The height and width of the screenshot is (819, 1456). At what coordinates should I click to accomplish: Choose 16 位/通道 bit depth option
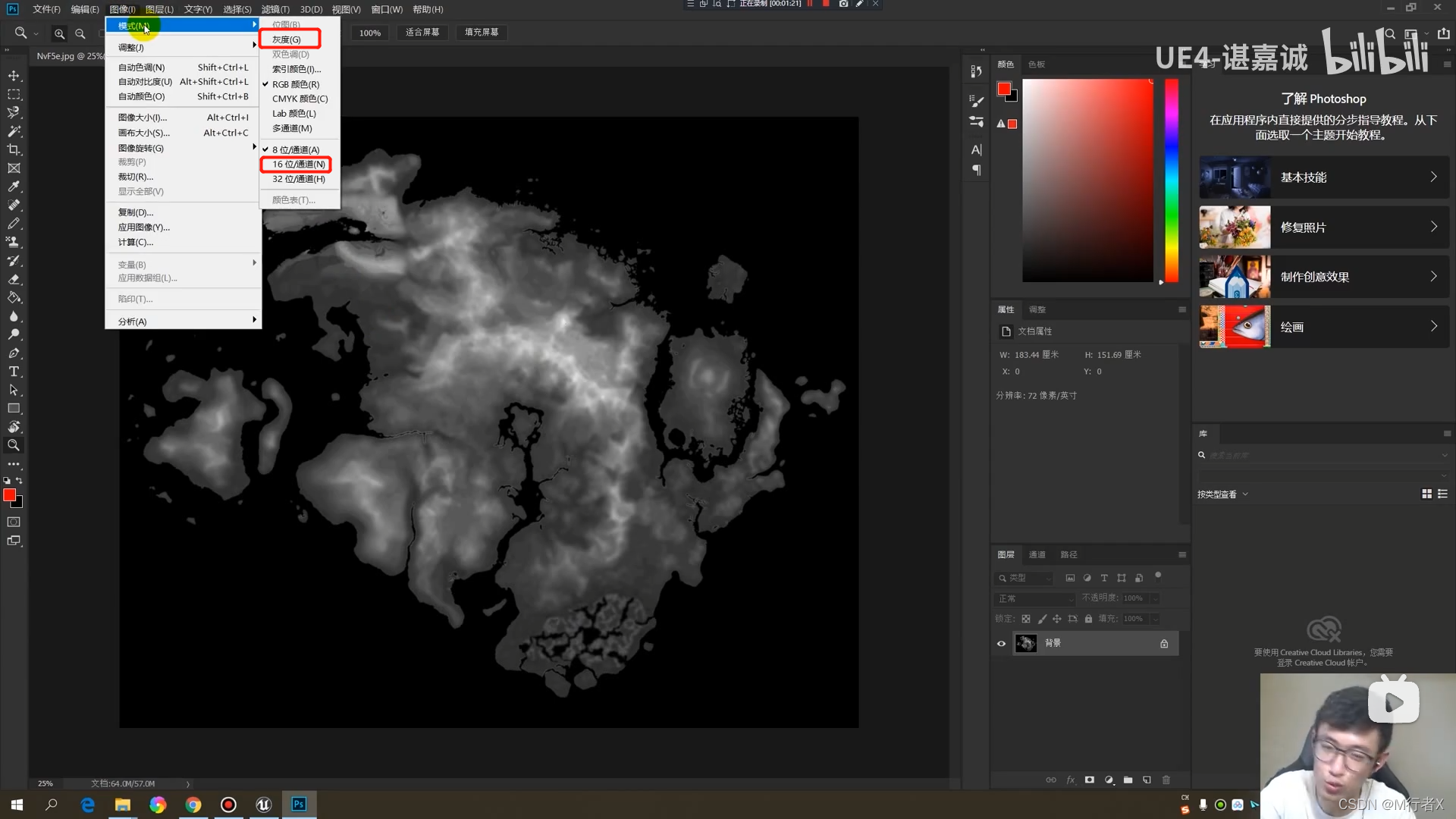point(298,165)
